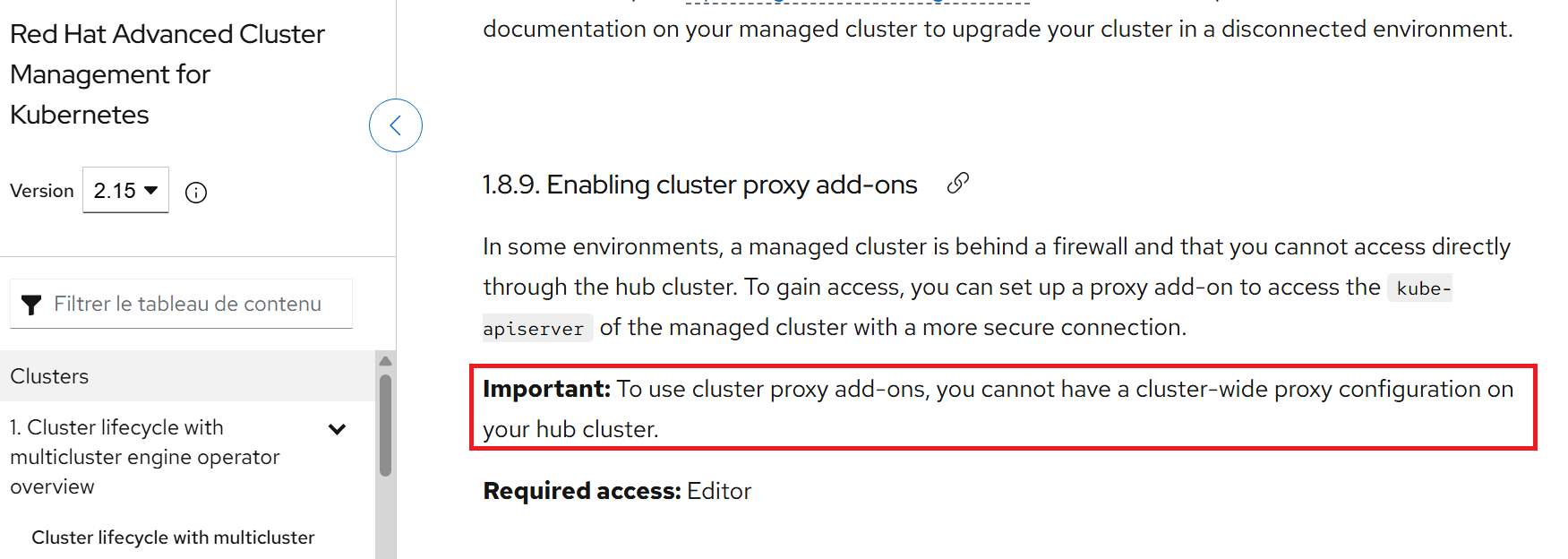Viewport: 1568px width, 559px height.
Task: Click the "Enabling cluster proxy add-ons" heading
Action: point(699,185)
